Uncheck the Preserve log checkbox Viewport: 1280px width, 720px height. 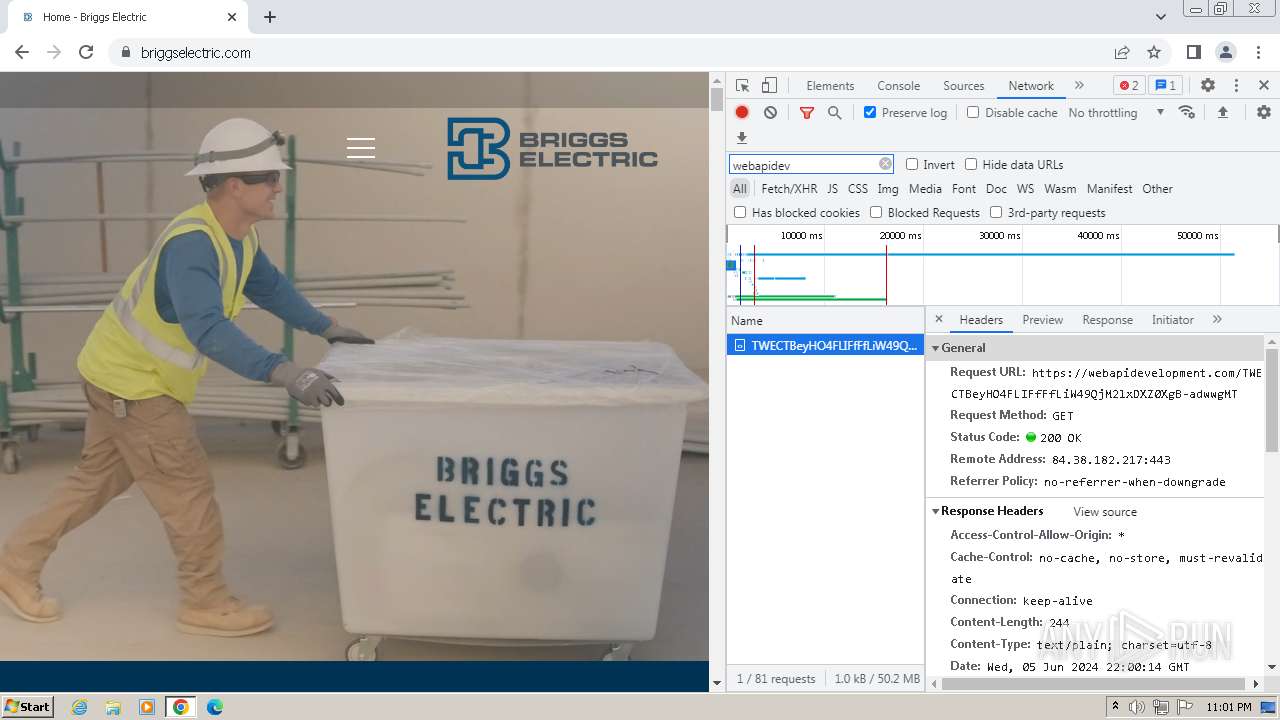tap(870, 113)
